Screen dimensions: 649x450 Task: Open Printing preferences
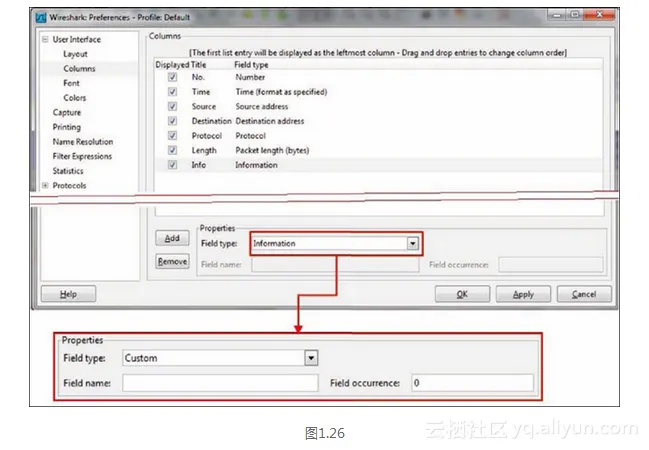coord(67,127)
